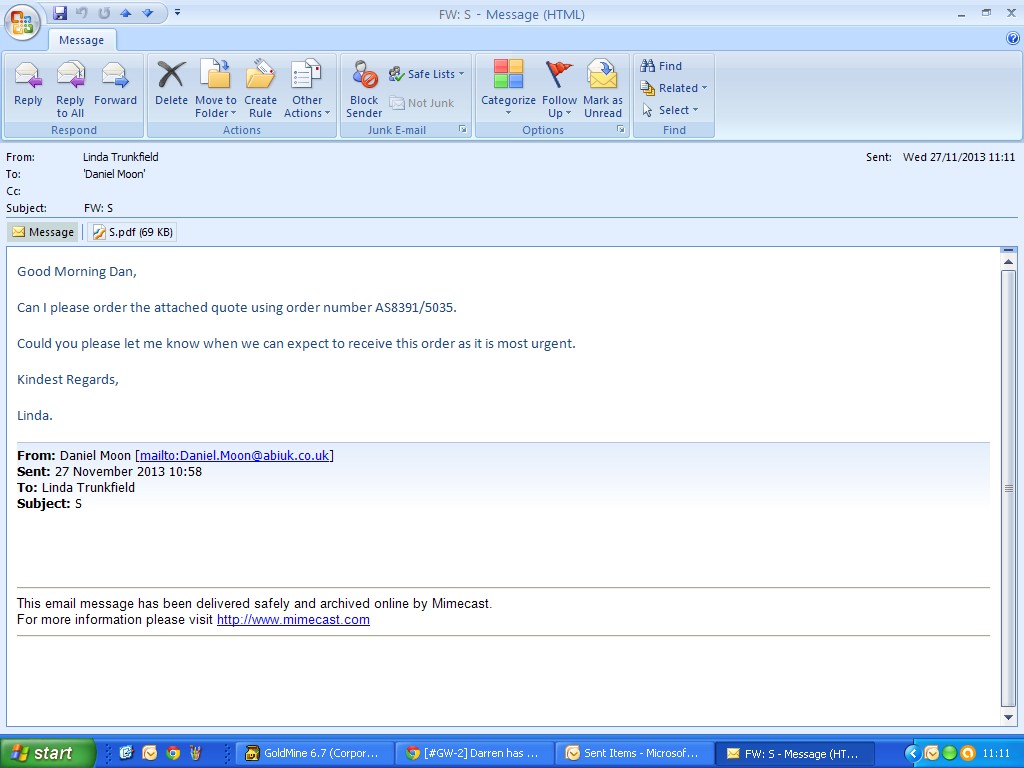Click Create Rule icon

click(261, 89)
